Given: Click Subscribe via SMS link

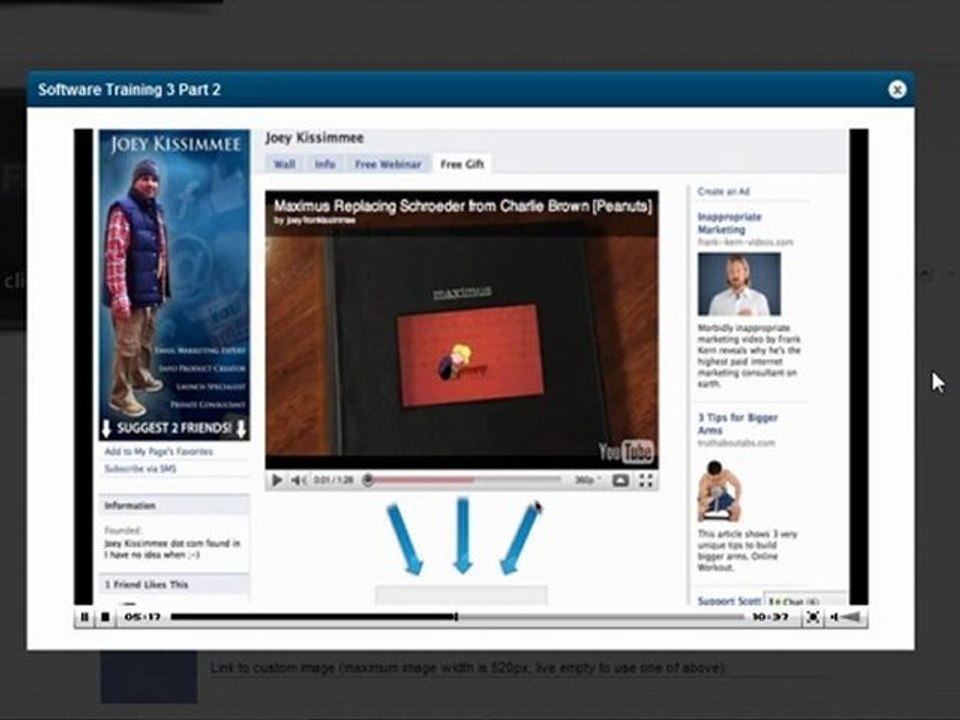Looking at the screenshot, I should pos(140,469).
